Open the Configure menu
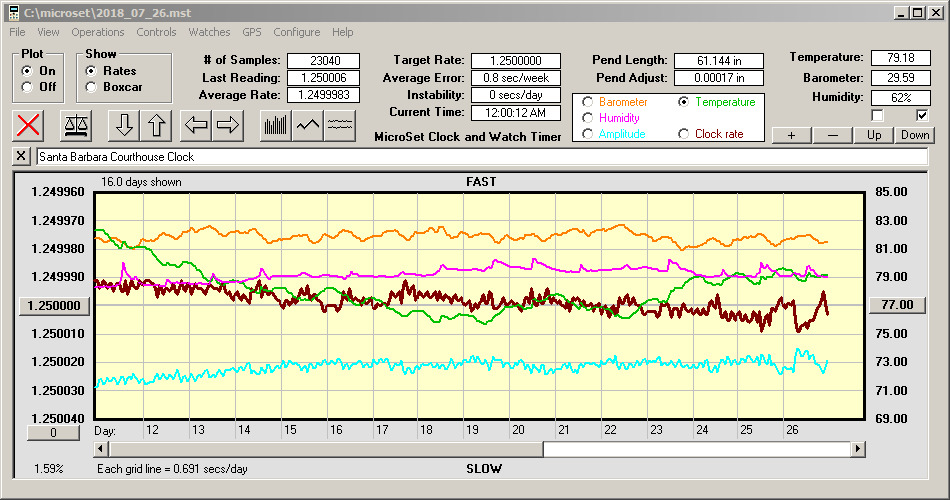This screenshot has height=500, width=950. (x=297, y=32)
